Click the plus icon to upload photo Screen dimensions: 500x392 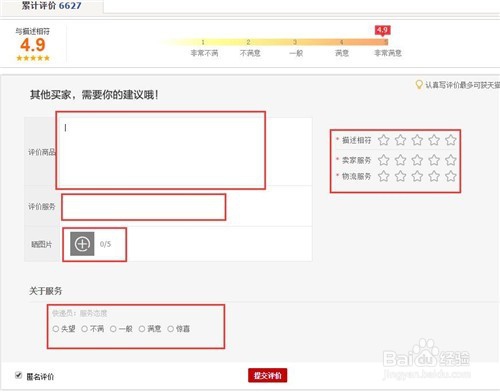(82, 244)
